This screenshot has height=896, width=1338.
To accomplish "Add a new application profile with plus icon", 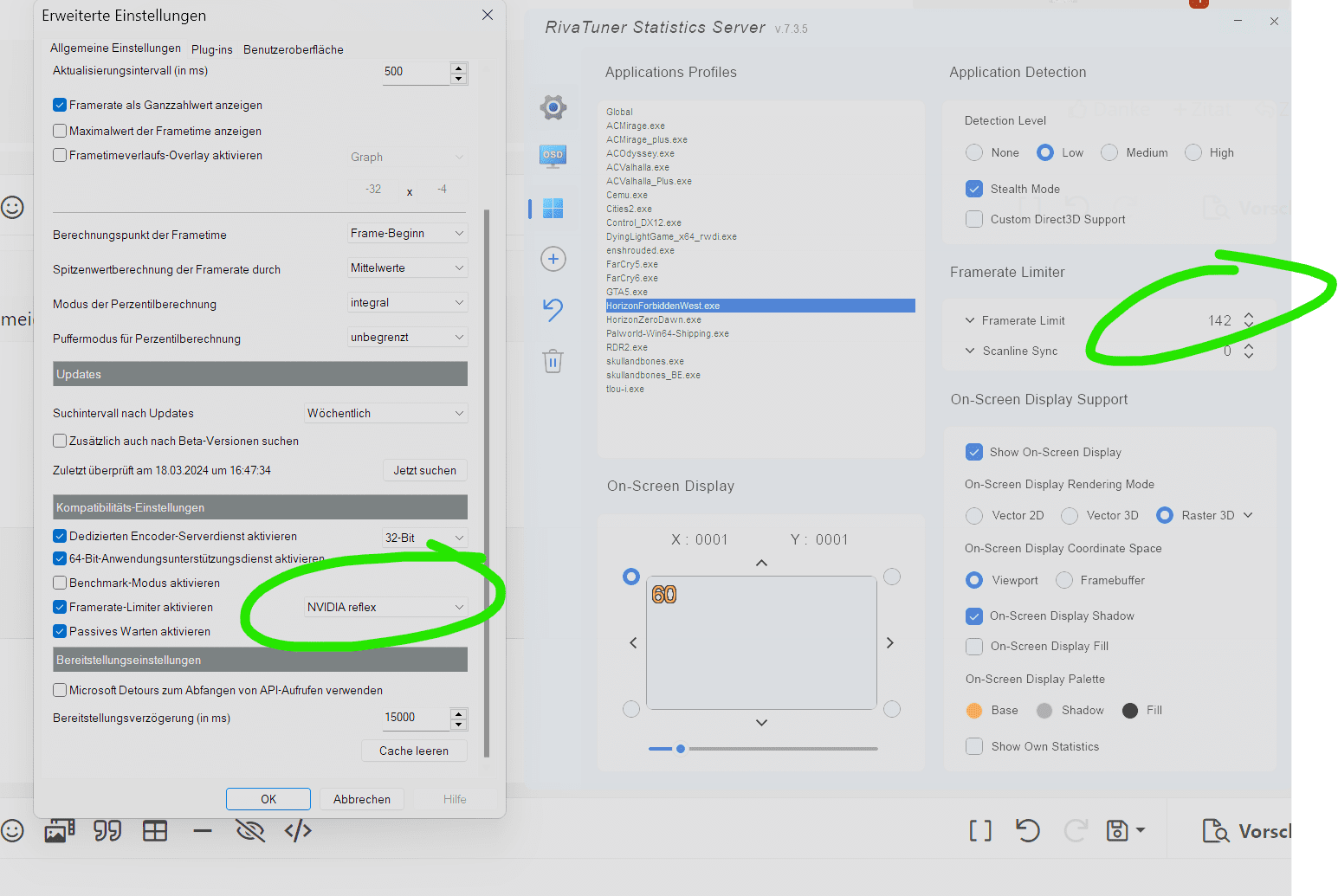I will click(553, 259).
